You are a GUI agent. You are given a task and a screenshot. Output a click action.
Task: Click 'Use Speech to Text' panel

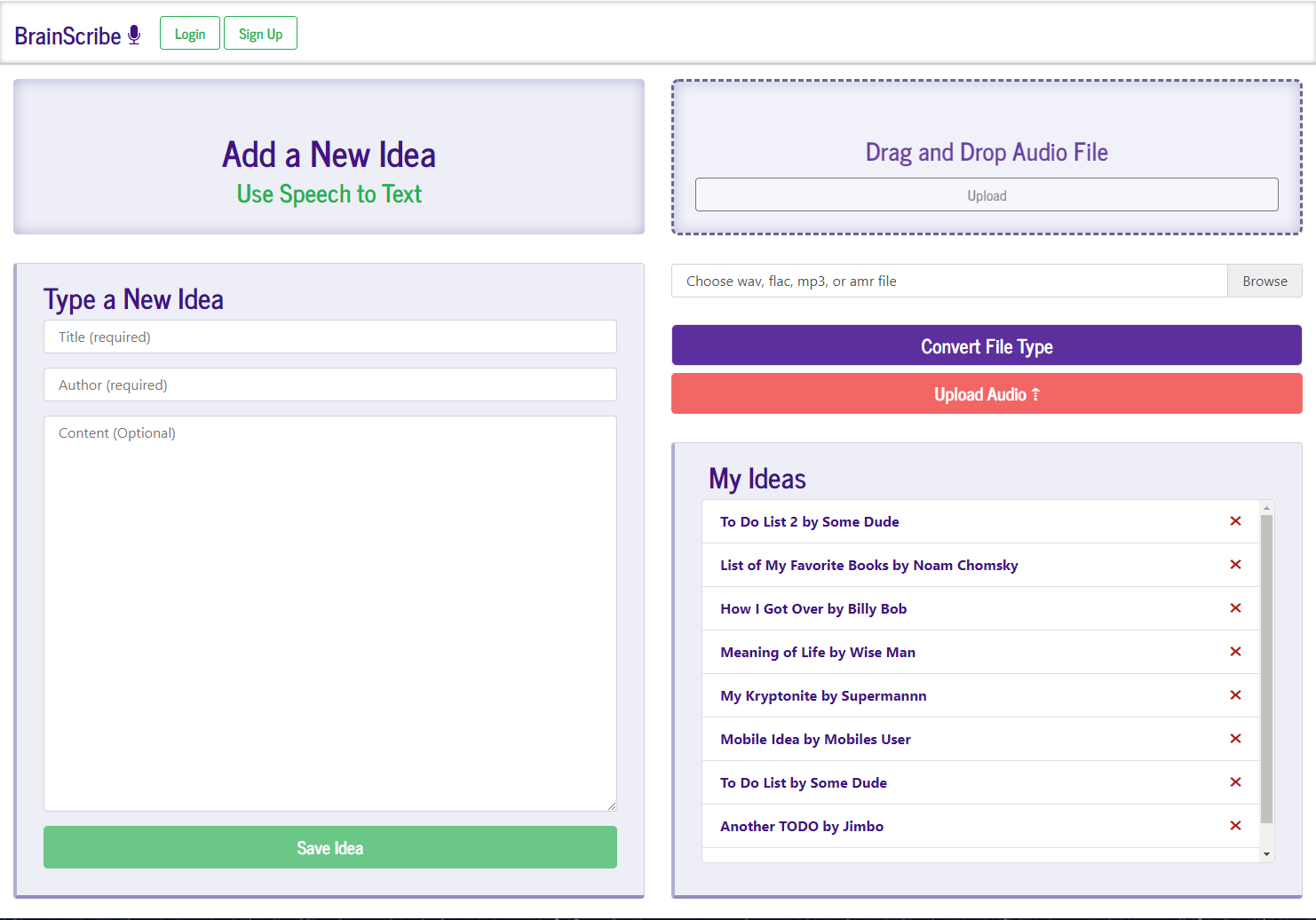pos(329,157)
